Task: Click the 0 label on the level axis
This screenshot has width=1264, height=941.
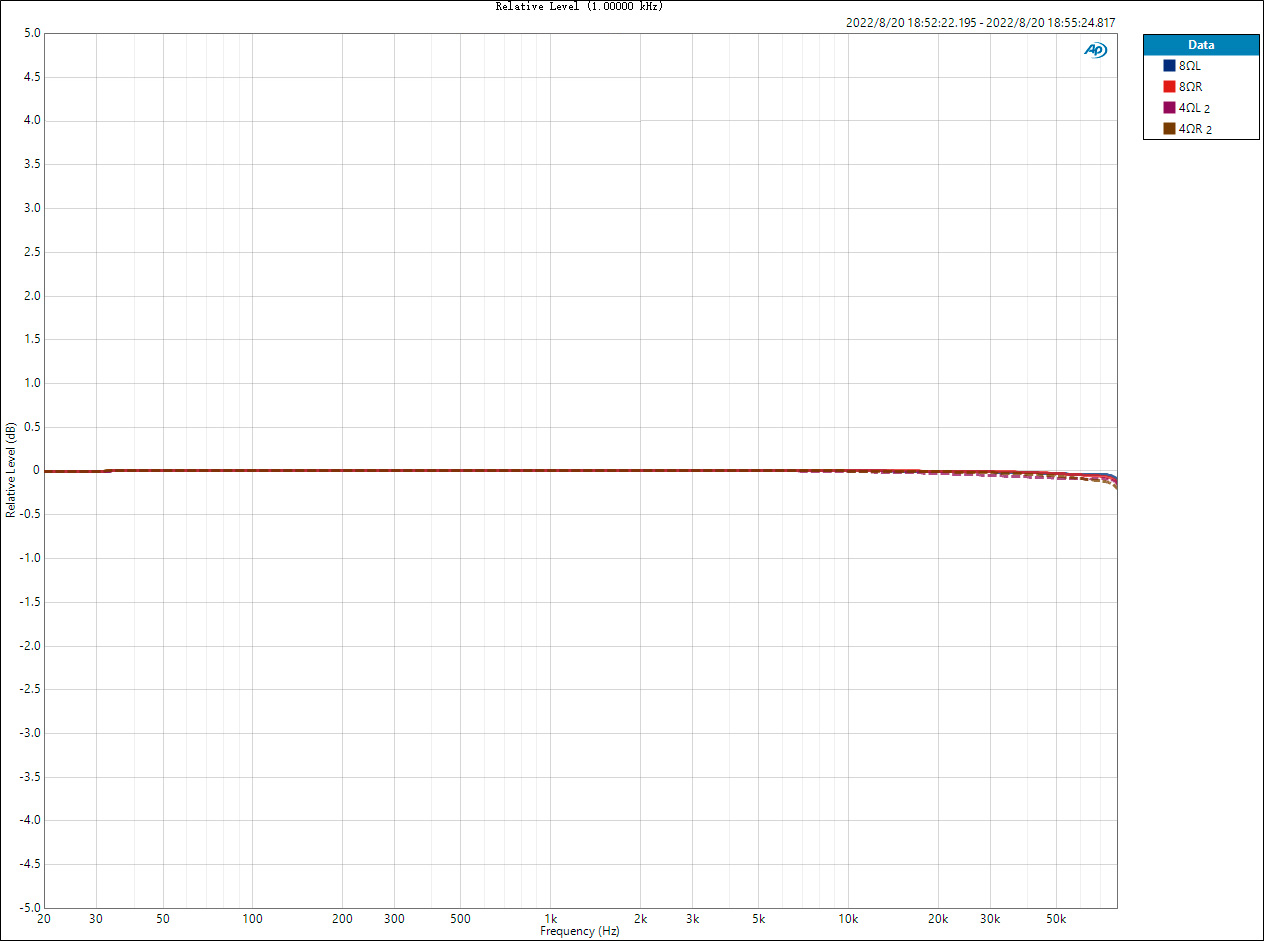Action: [x=36, y=470]
